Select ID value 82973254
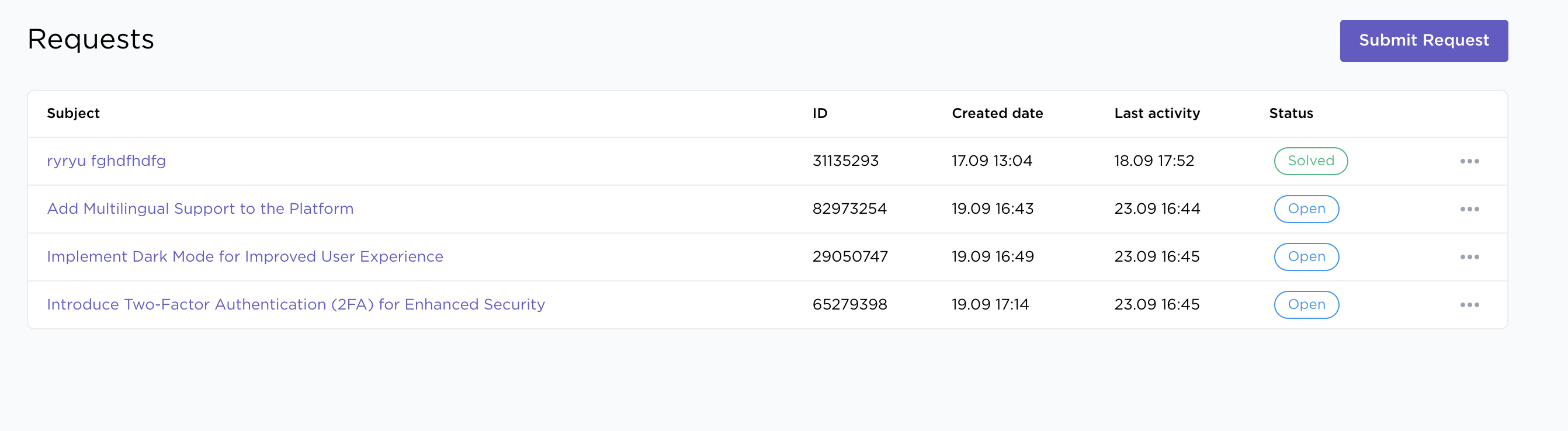Image resolution: width=1568 pixels, height=431 pixels. tap(850, 209)
